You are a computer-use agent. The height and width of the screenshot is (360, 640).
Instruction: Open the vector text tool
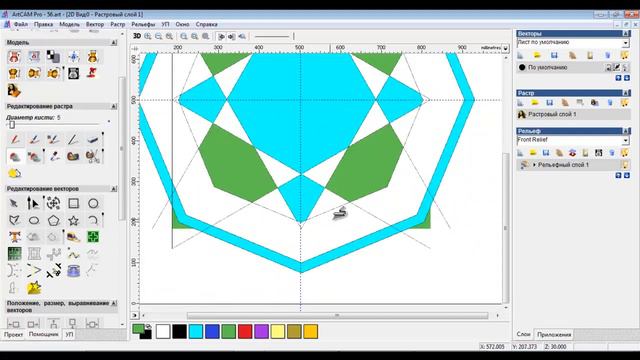pos(15,237)
